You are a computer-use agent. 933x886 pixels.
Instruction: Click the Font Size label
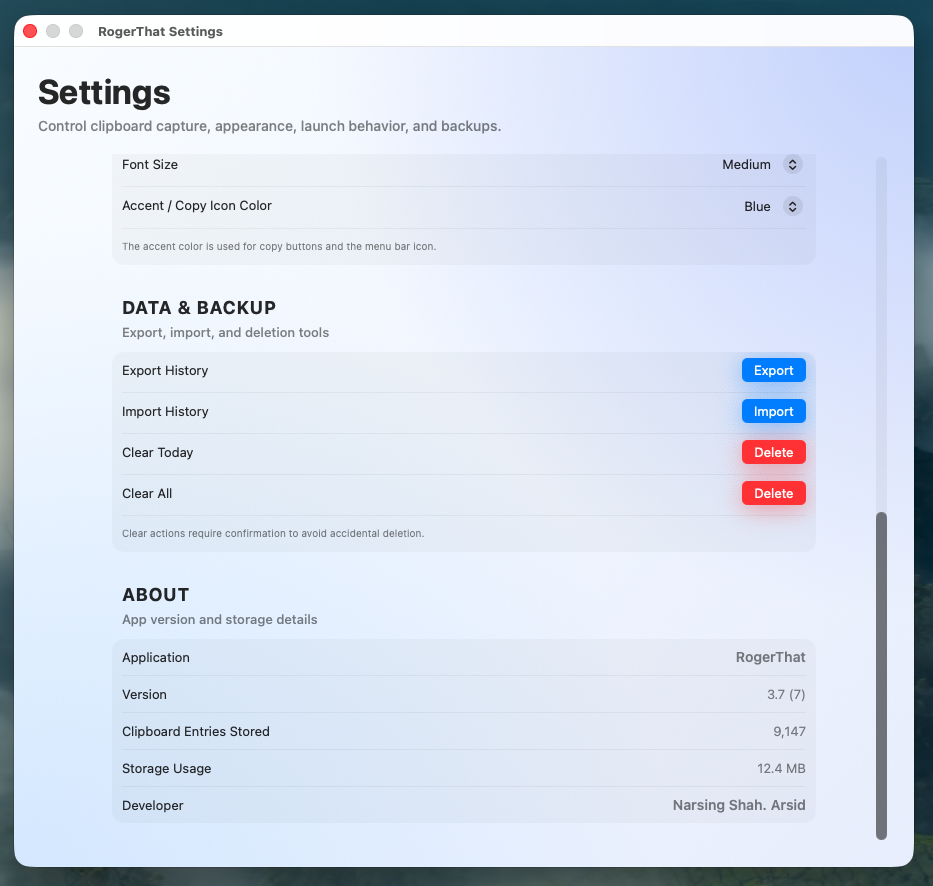150,165
